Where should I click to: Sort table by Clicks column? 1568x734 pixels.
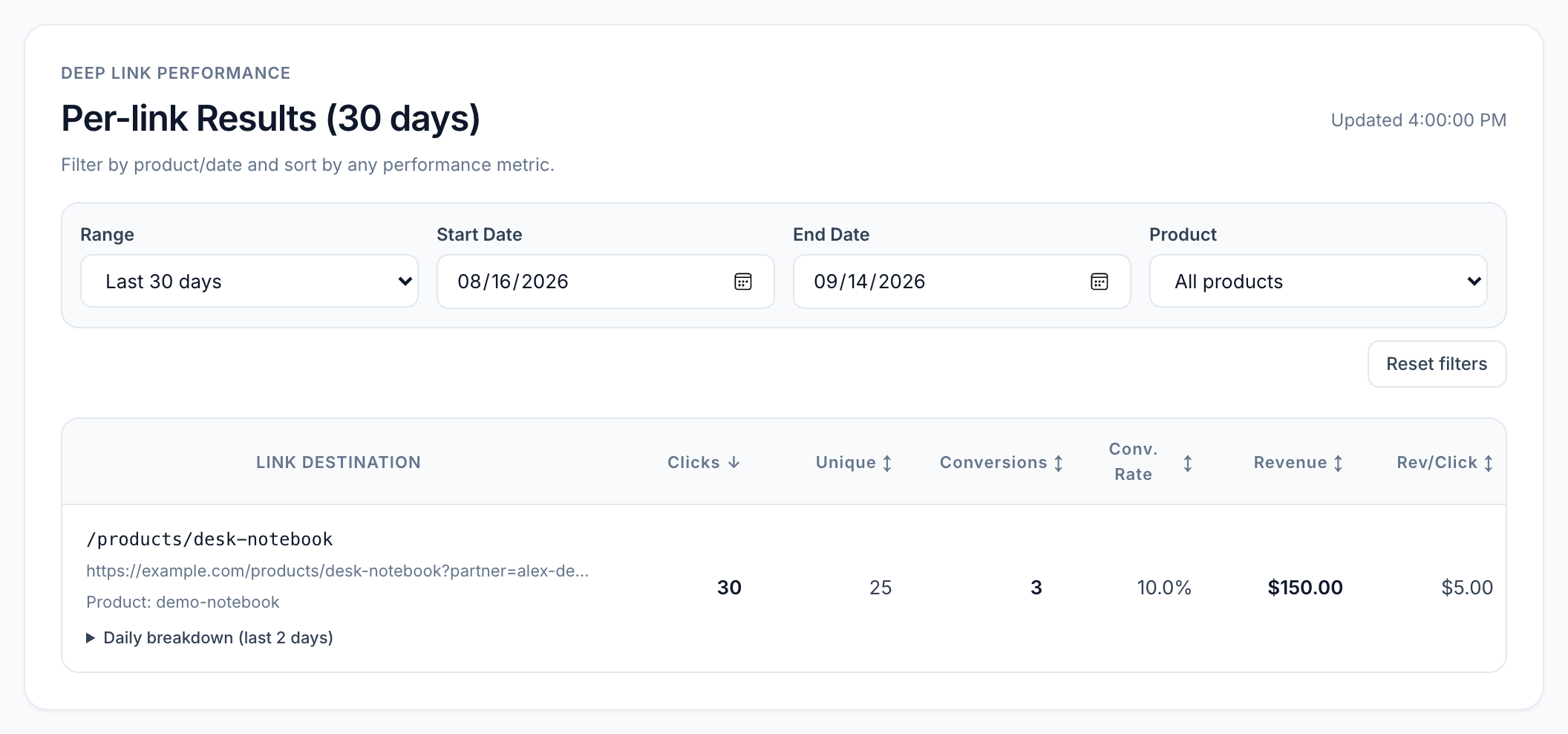point(704,462)
